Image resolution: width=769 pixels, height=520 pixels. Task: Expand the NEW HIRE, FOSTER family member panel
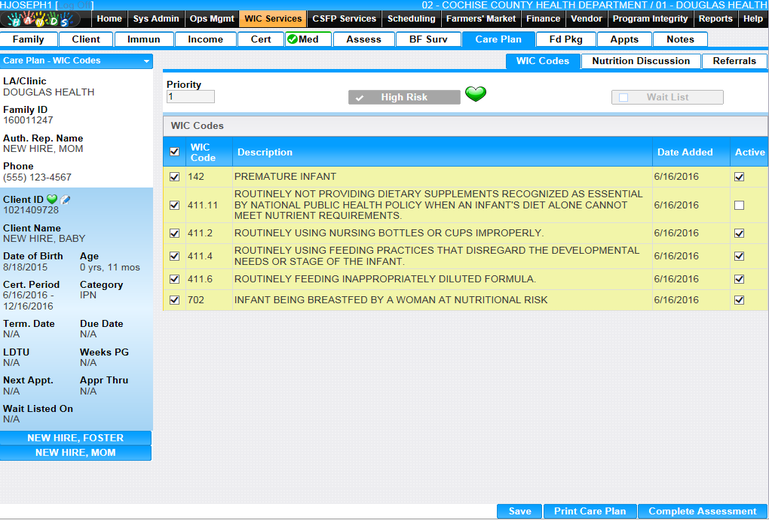(x=76, y=438)
